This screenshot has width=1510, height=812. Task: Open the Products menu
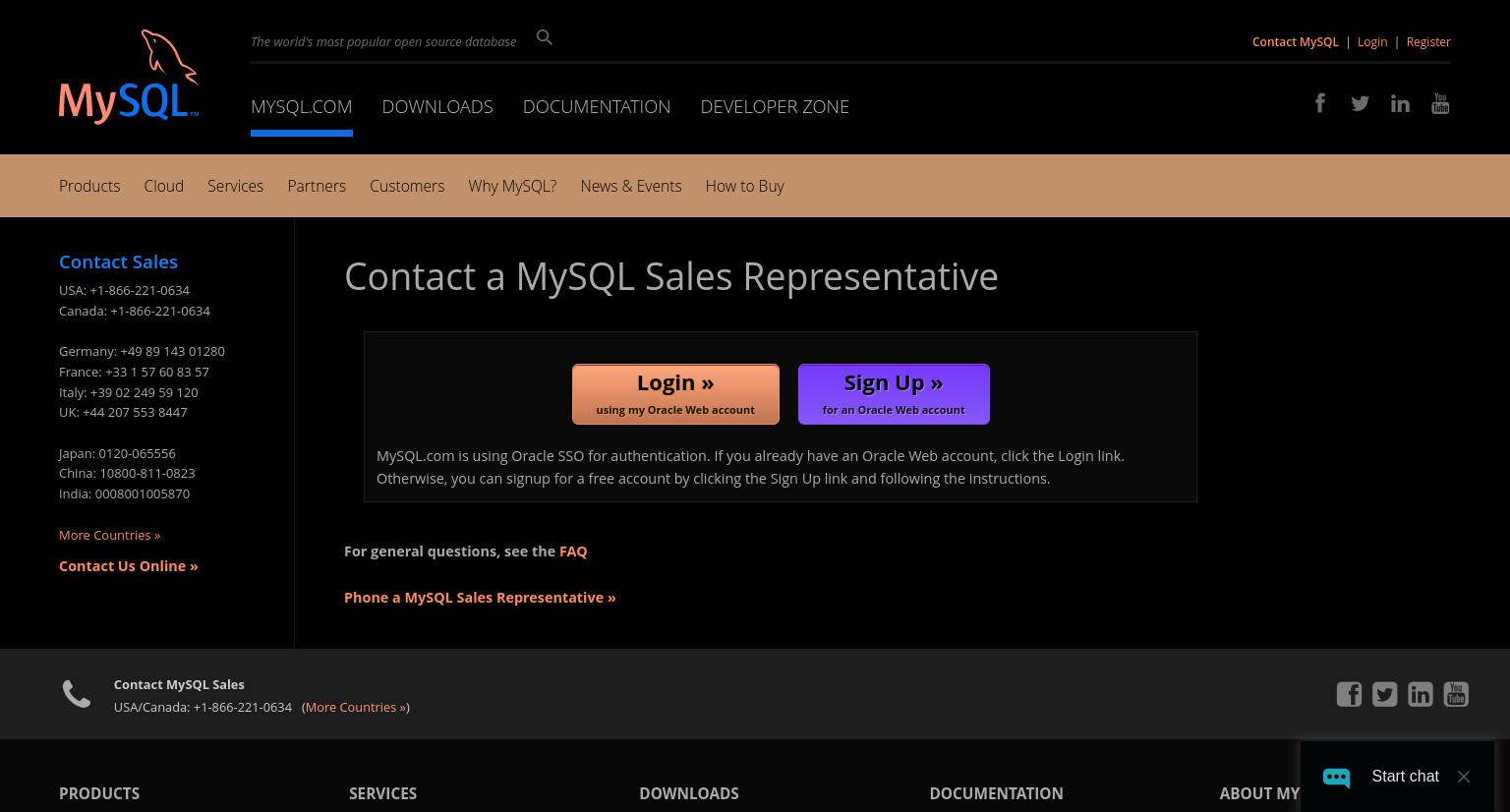[x=89, y=186]
